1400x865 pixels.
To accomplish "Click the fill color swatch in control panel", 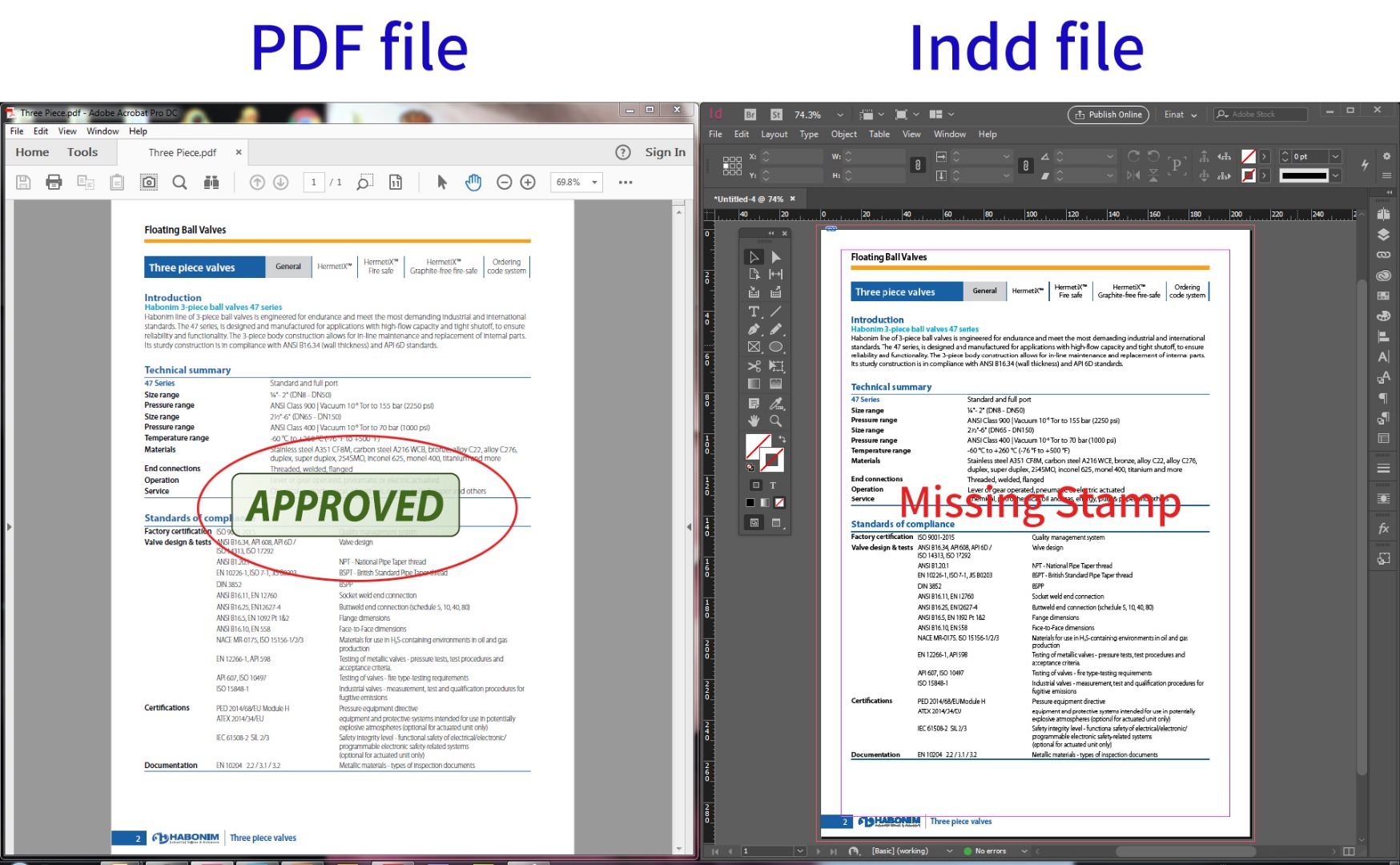I will pyautogui.click(x=1249, y=157).
